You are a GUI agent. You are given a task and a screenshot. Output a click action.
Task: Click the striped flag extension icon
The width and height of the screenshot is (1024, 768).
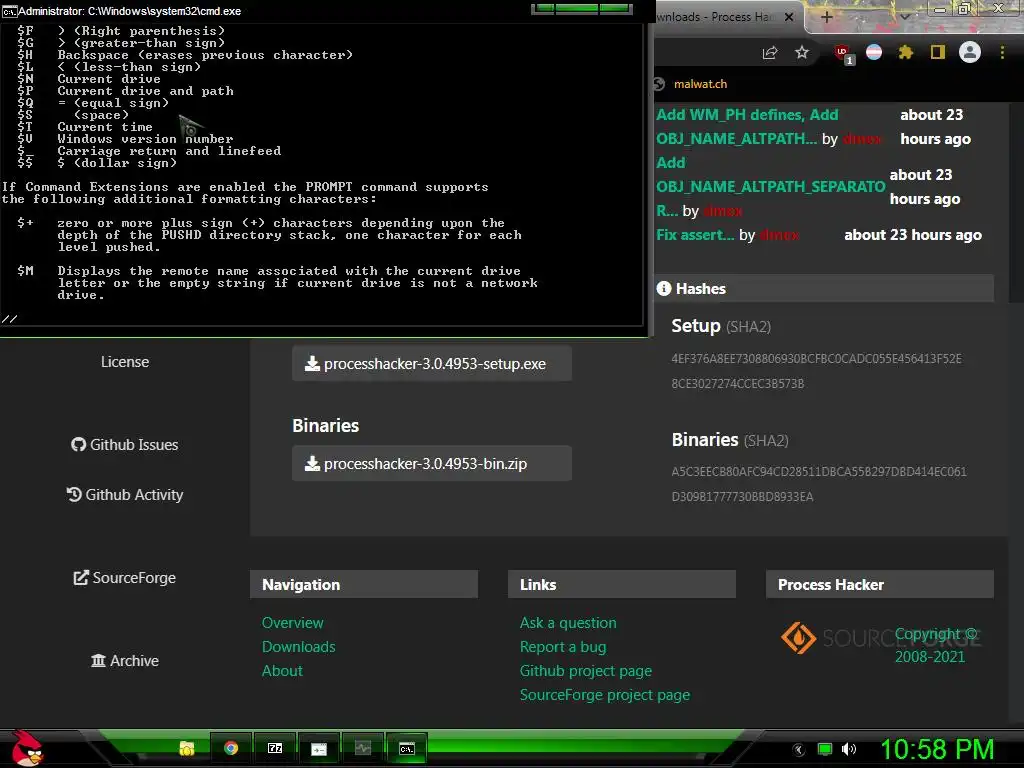(874, 52)
